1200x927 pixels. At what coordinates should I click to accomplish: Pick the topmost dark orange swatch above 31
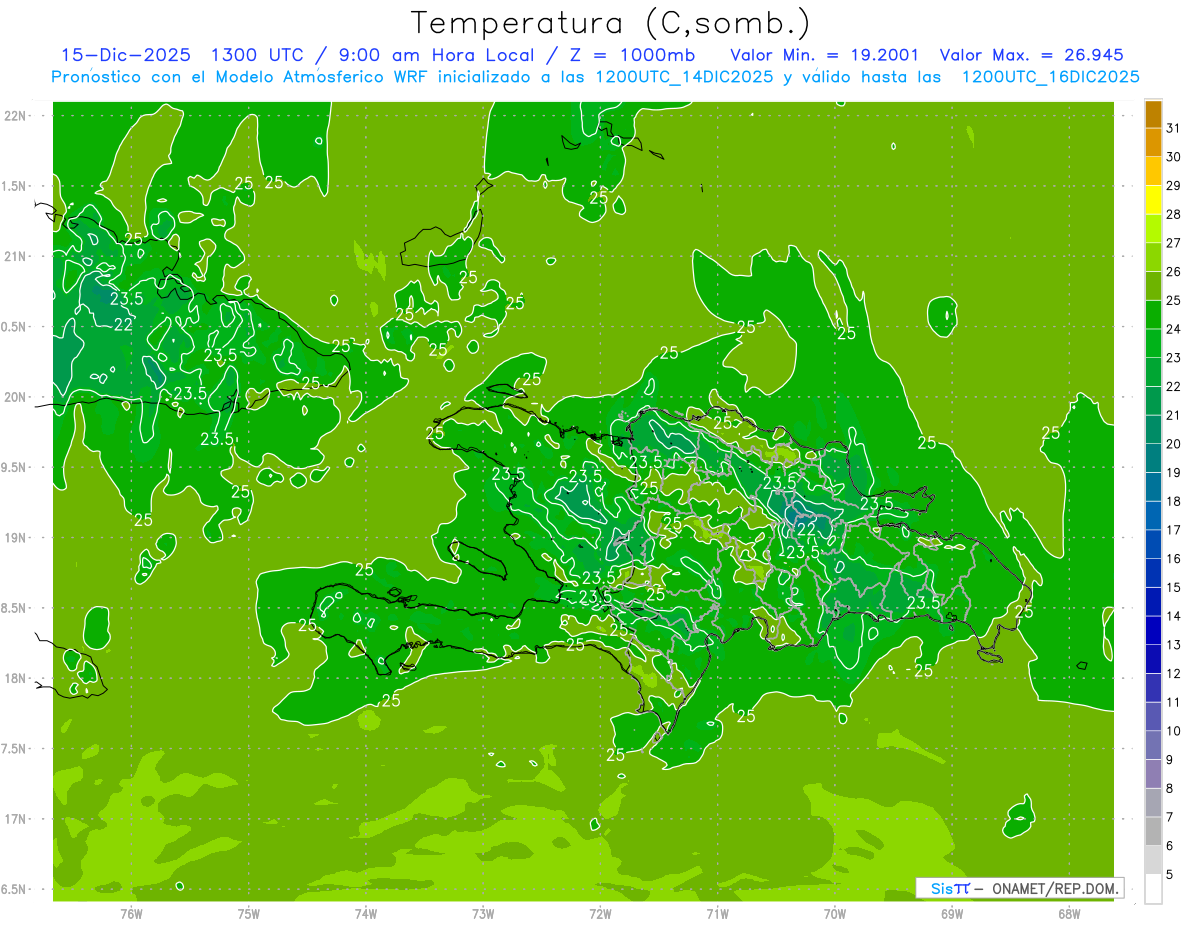[x=1153, y=114]
